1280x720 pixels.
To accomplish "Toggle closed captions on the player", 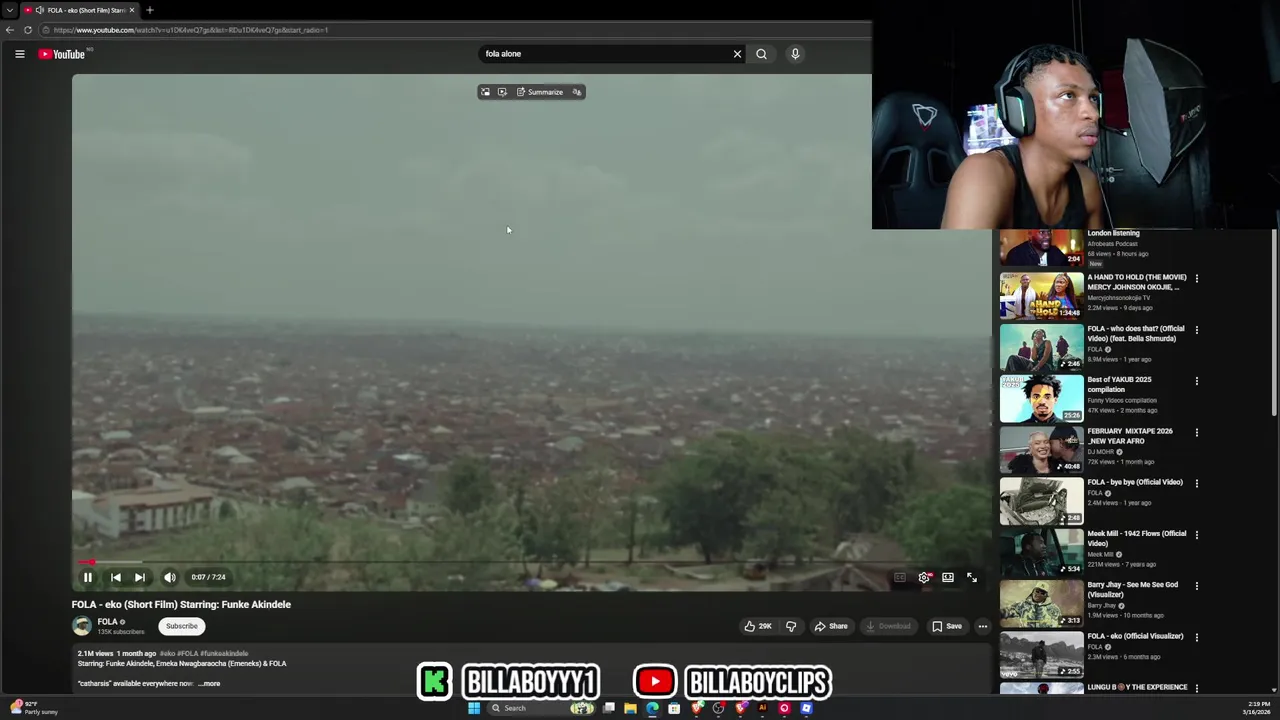I will [899, 577].
